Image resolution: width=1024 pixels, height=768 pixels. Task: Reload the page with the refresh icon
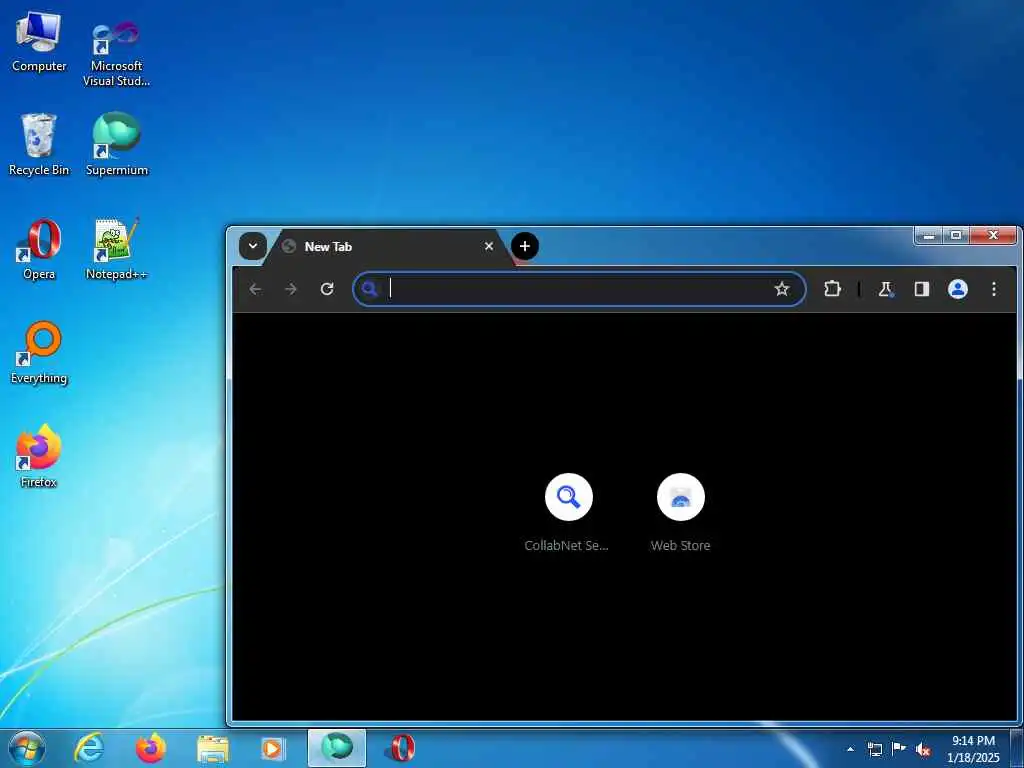[x=327, y=289]
